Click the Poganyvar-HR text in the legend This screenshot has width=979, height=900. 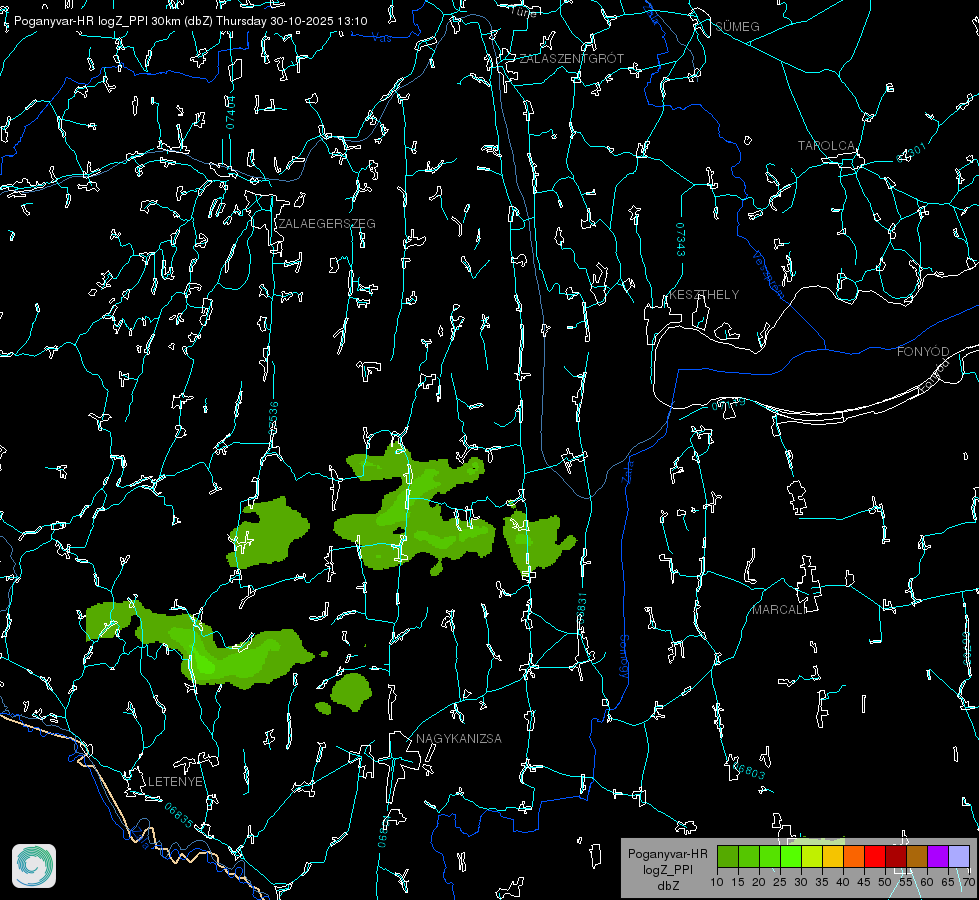667,853
